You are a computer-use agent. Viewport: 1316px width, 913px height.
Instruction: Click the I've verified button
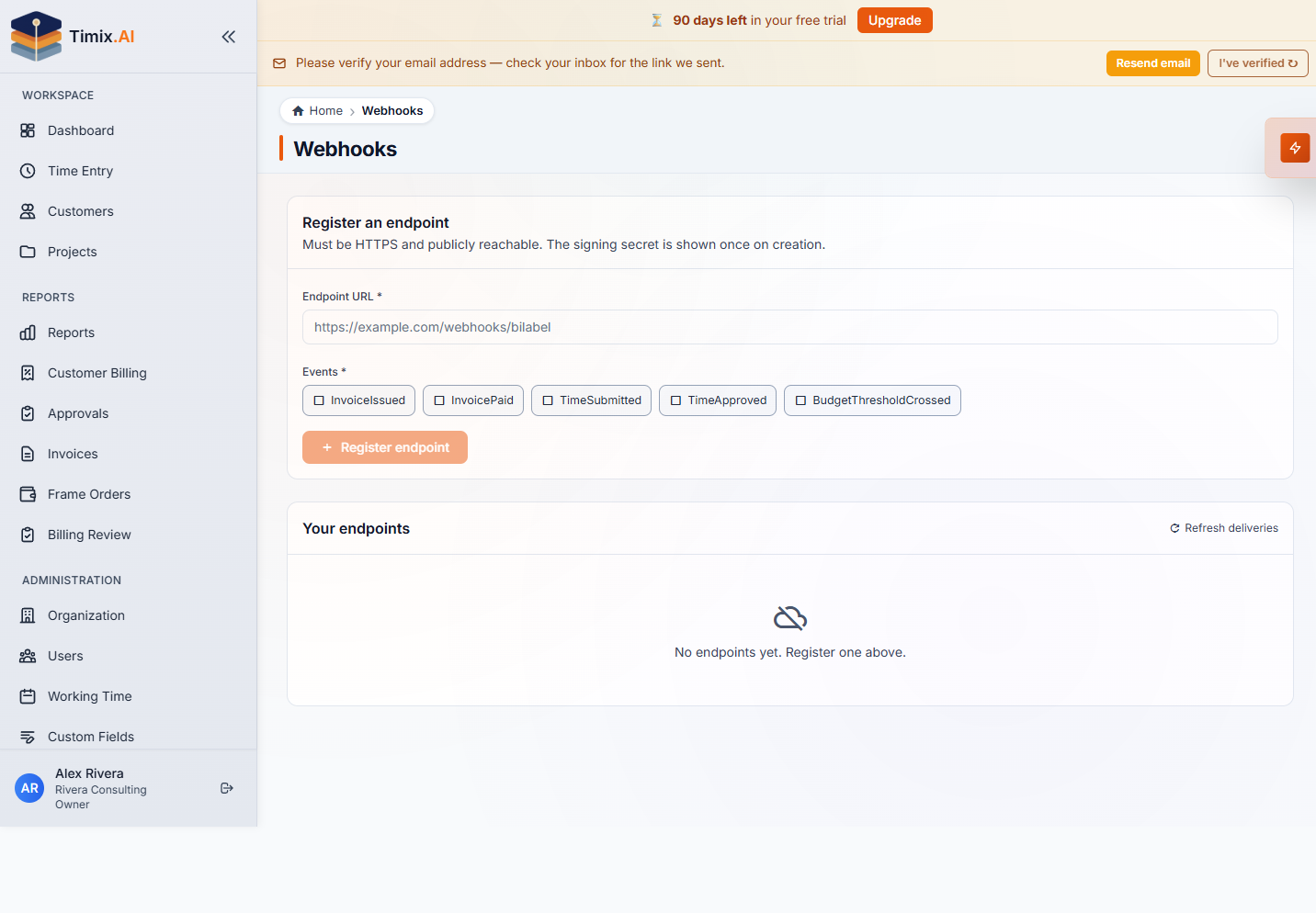pos(1257,63)
